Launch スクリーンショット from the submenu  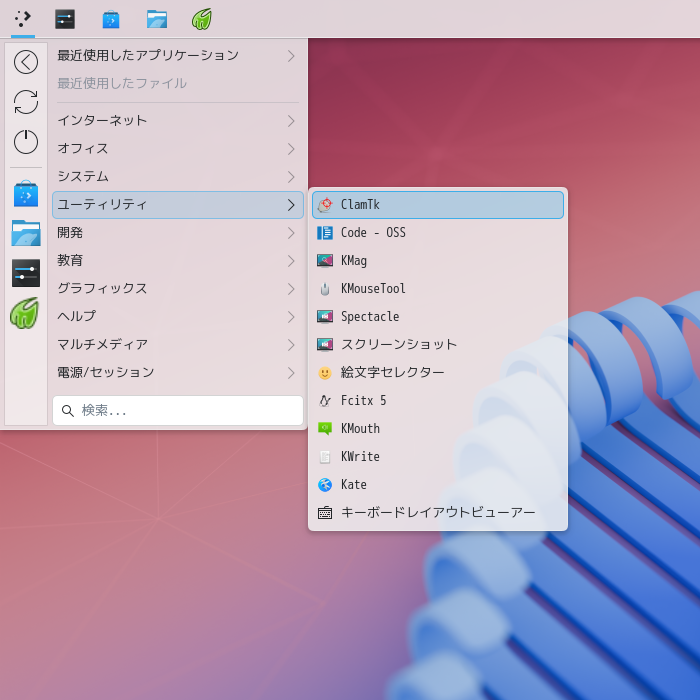[438, 345]
